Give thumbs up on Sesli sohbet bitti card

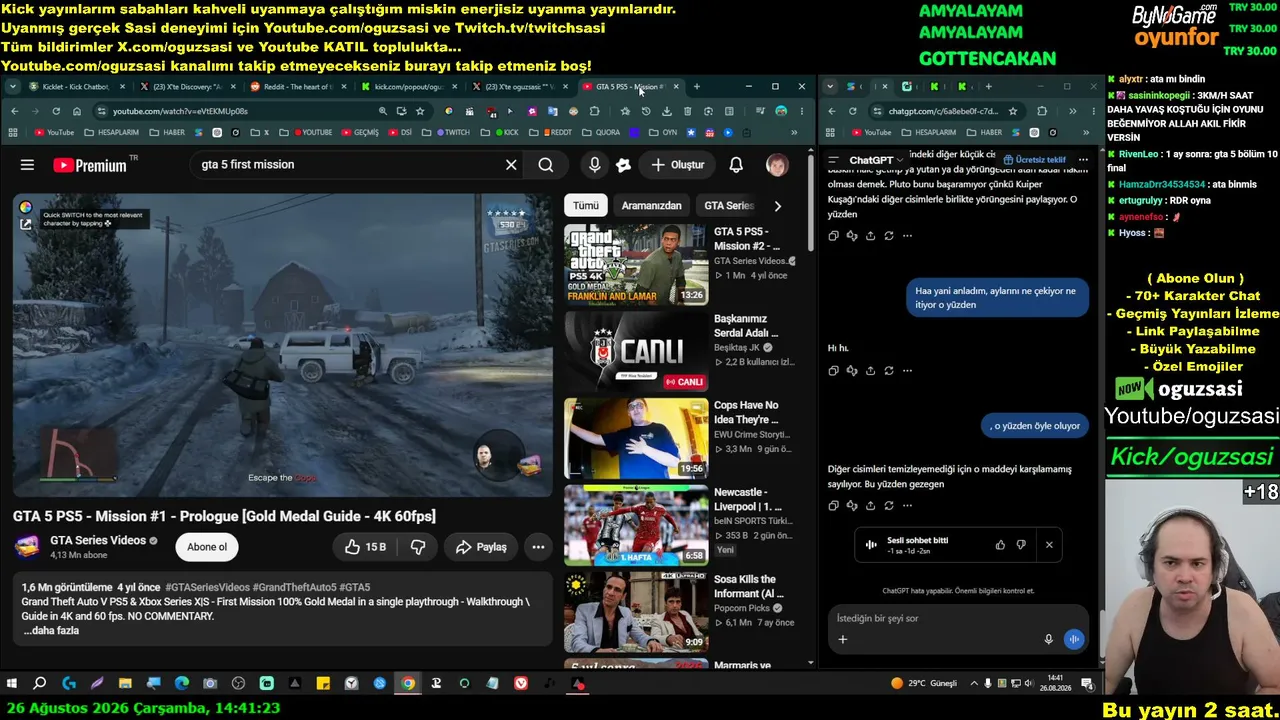(1000, 545)
